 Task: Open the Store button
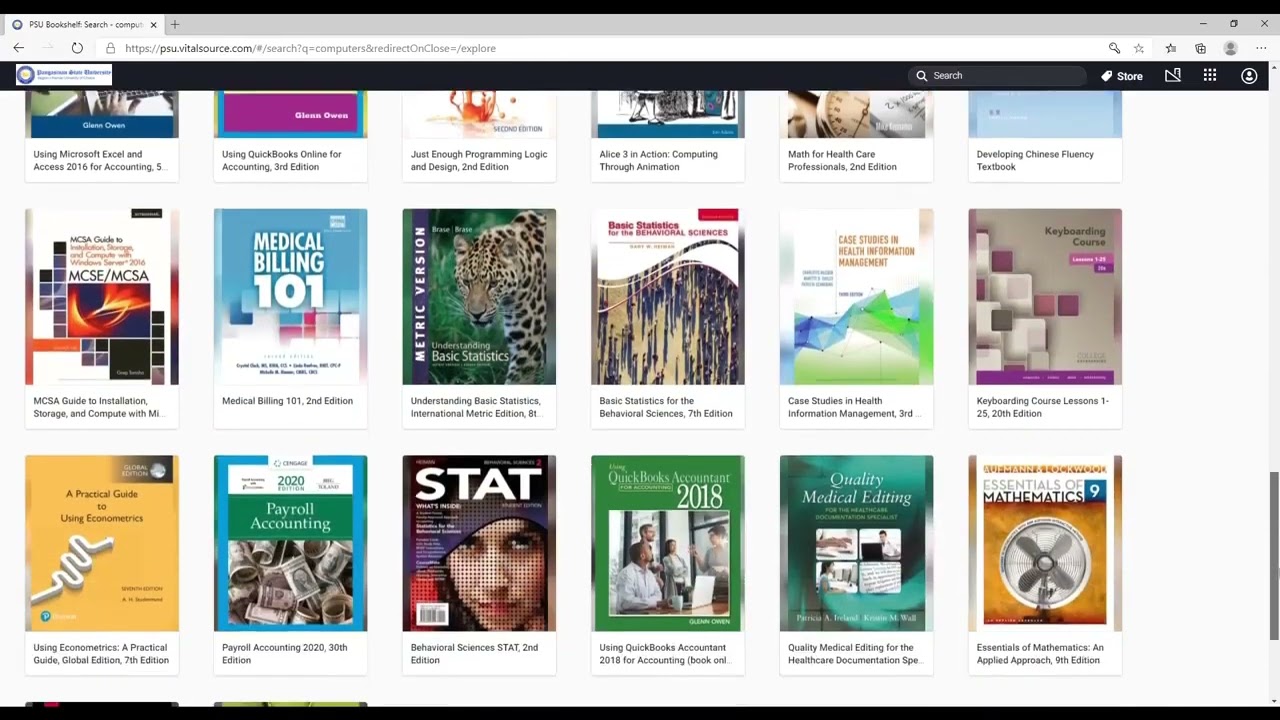tap(1122, 76)
